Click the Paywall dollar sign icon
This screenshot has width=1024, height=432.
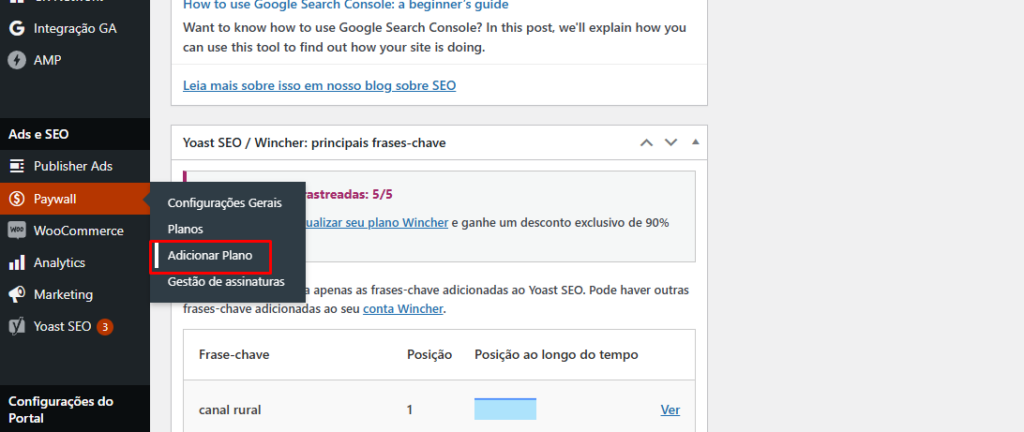click(x=17, y=198)
